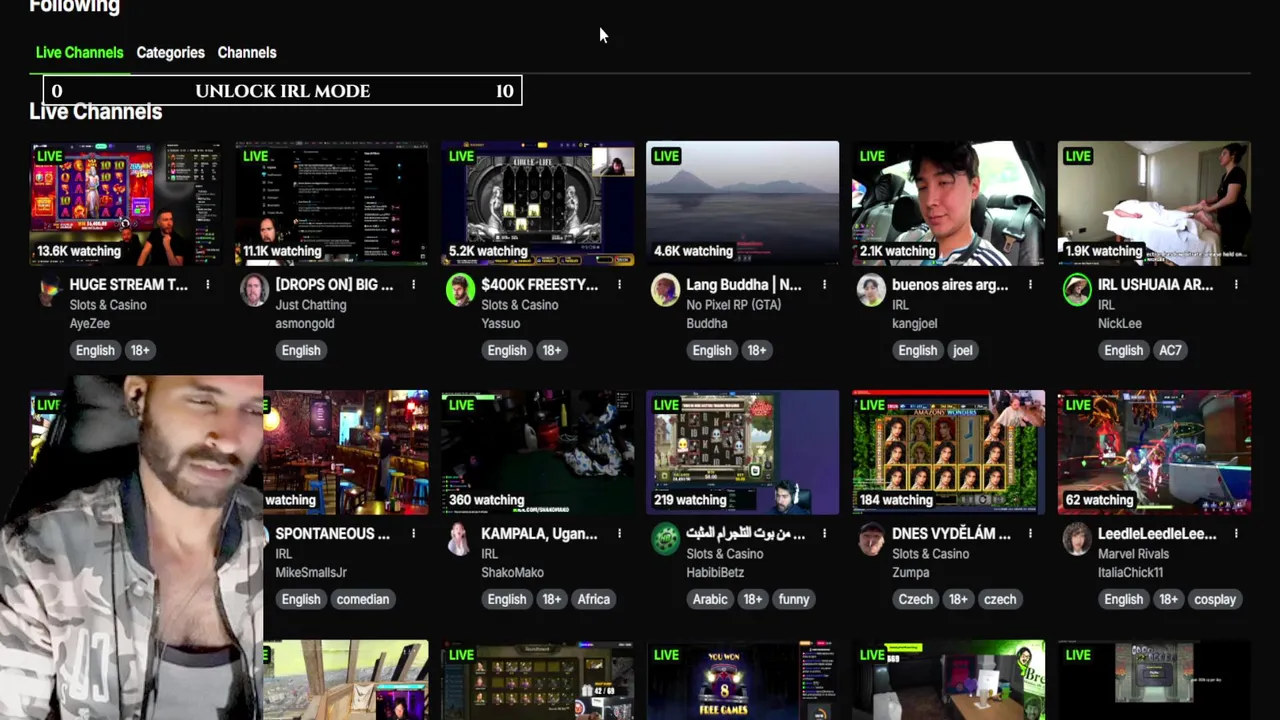Open options menu for DNES VYDĚLÁM stream

point(1030,534)
